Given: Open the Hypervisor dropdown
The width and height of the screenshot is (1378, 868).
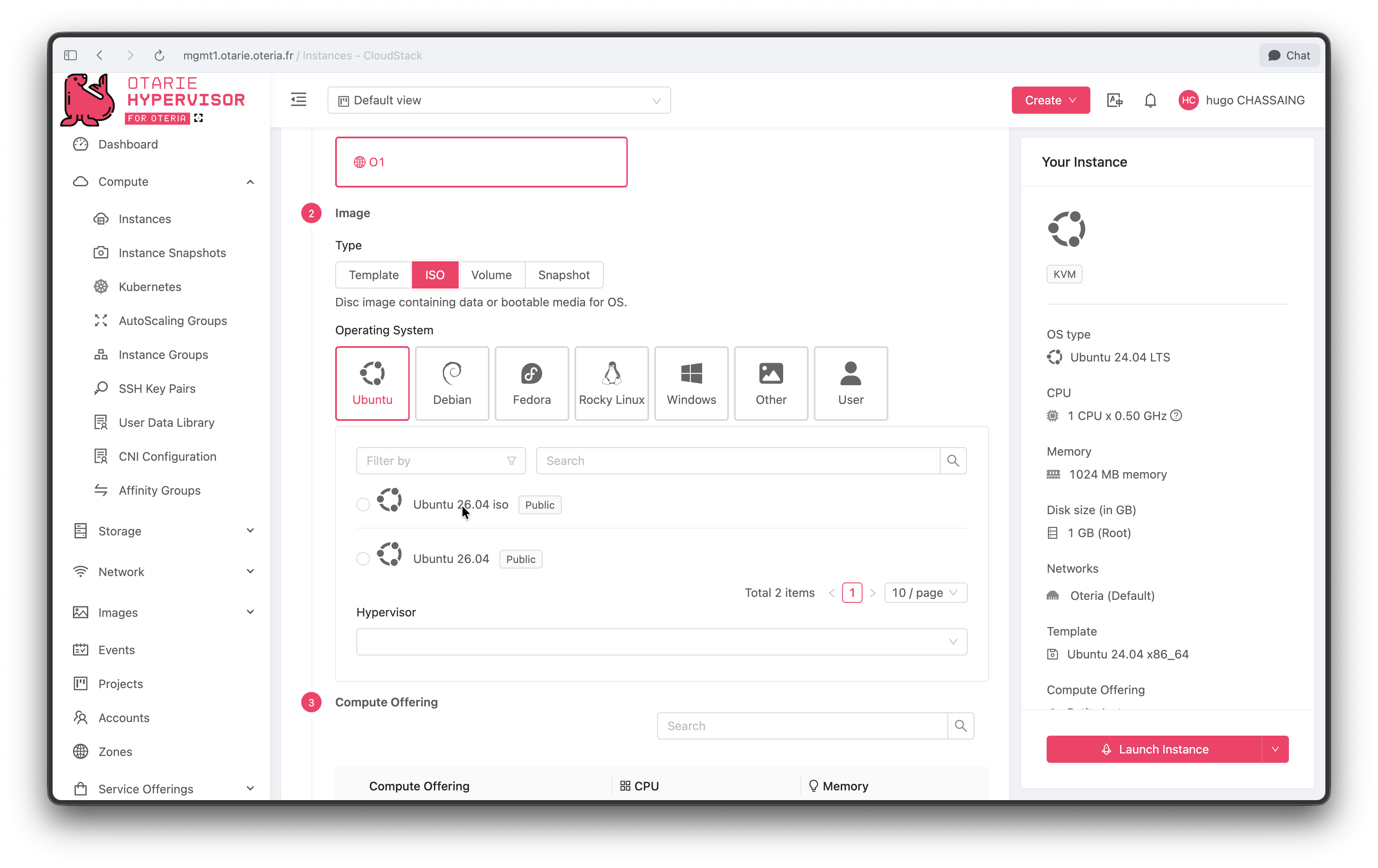Looking at the screenshot, I should (661, 641).
